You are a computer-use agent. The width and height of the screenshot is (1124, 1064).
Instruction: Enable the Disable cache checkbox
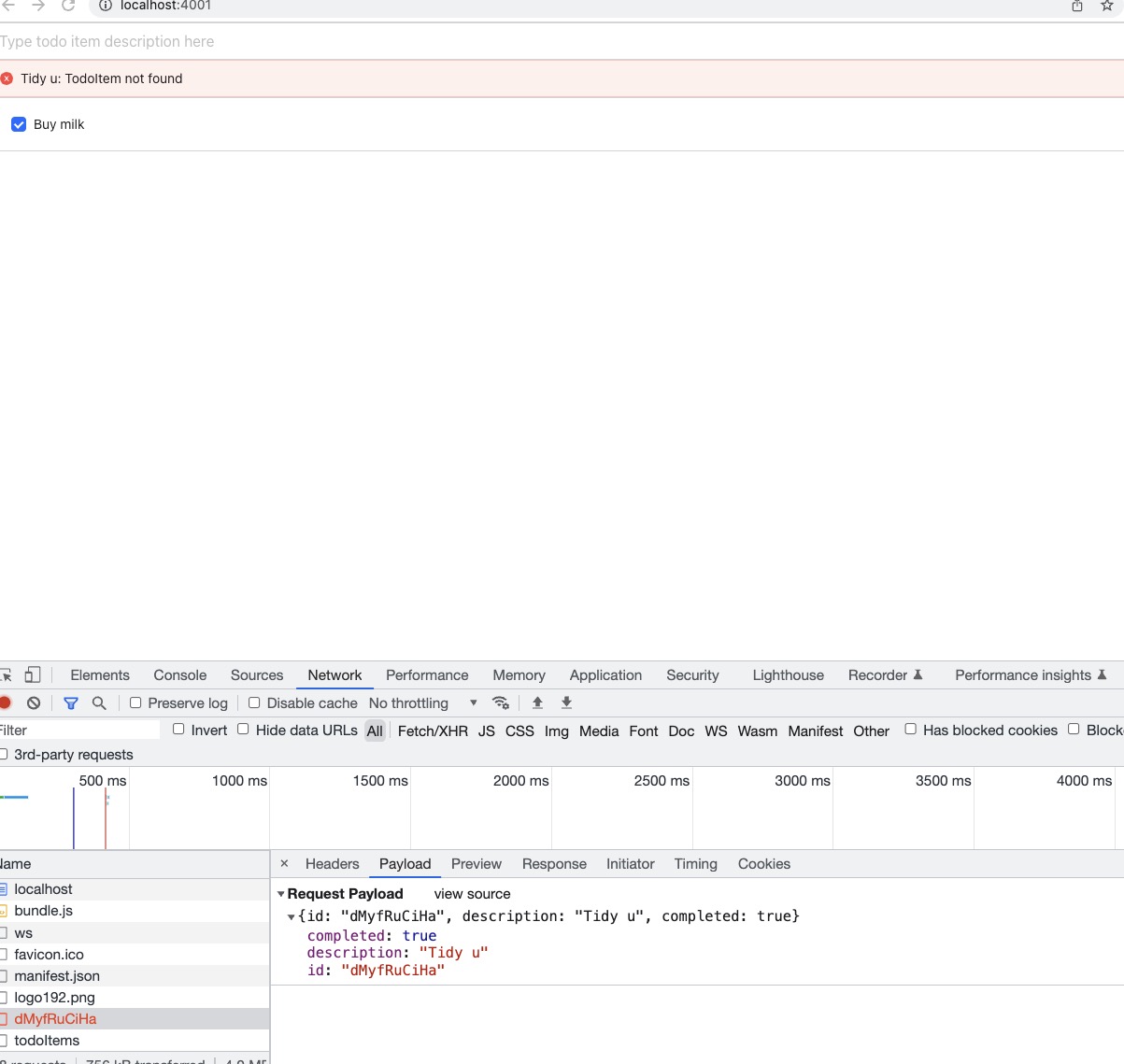[254, 702]
